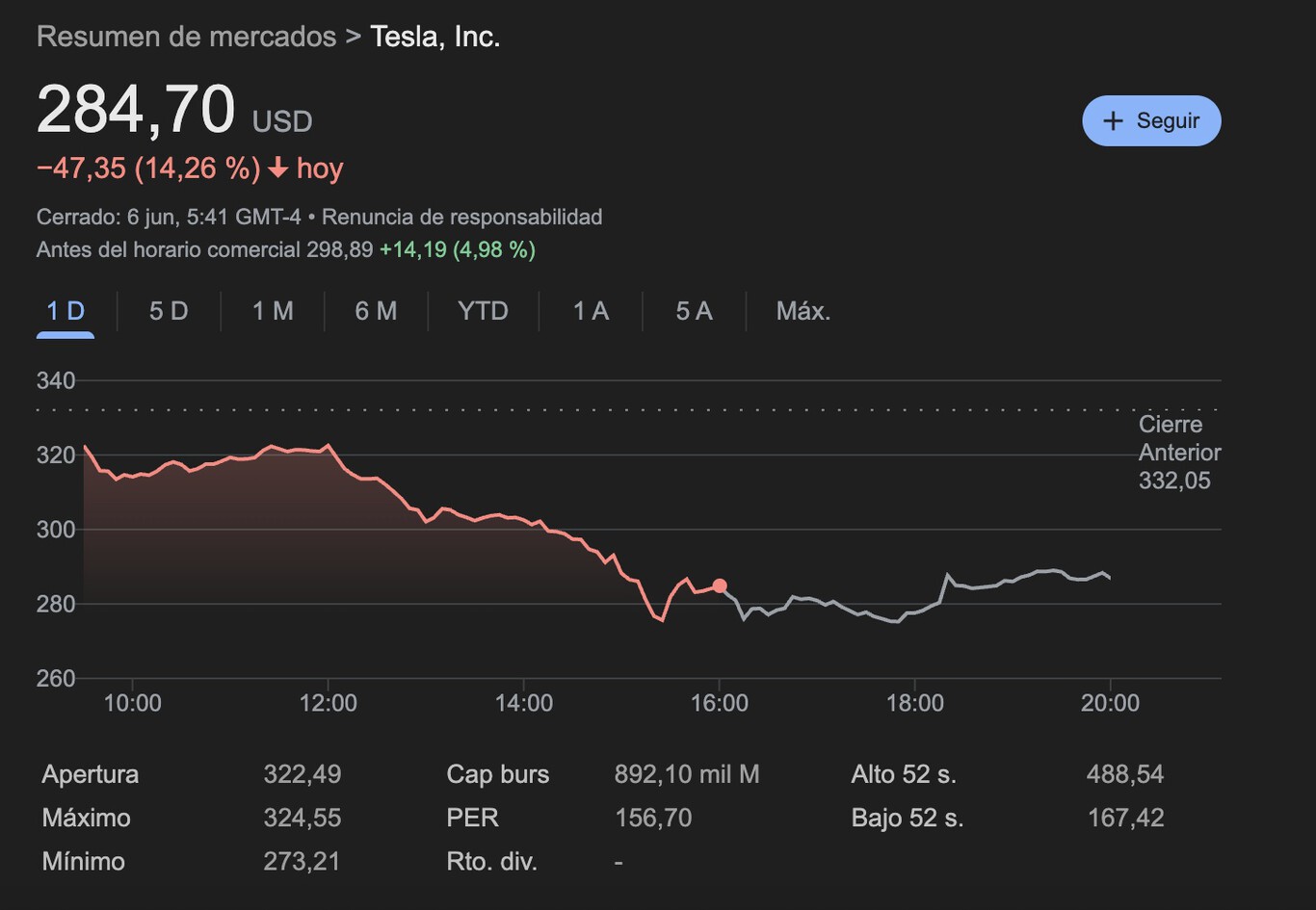The width and height of the screenshot is (1316, 910).
Task: Click the Máximo value 324,55
Action: pyautogui.click(x=303, y=818)
